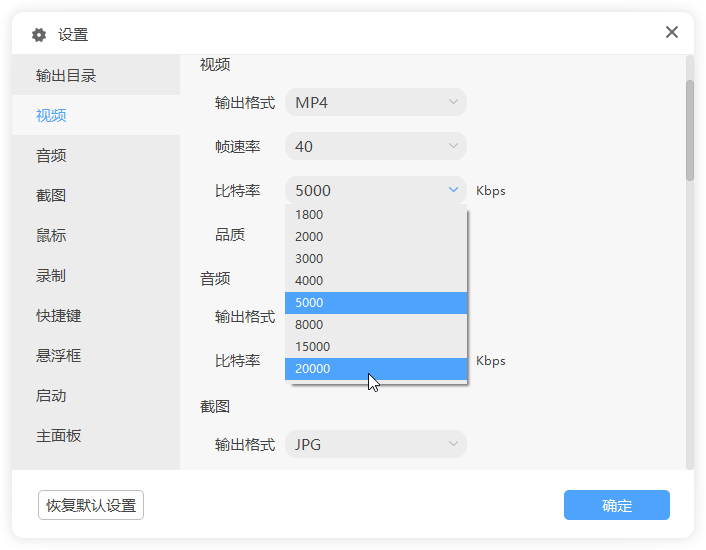Select 1800 from the bitrate list
The width and height of the screenshot is (706, 550).
point(375,214)
